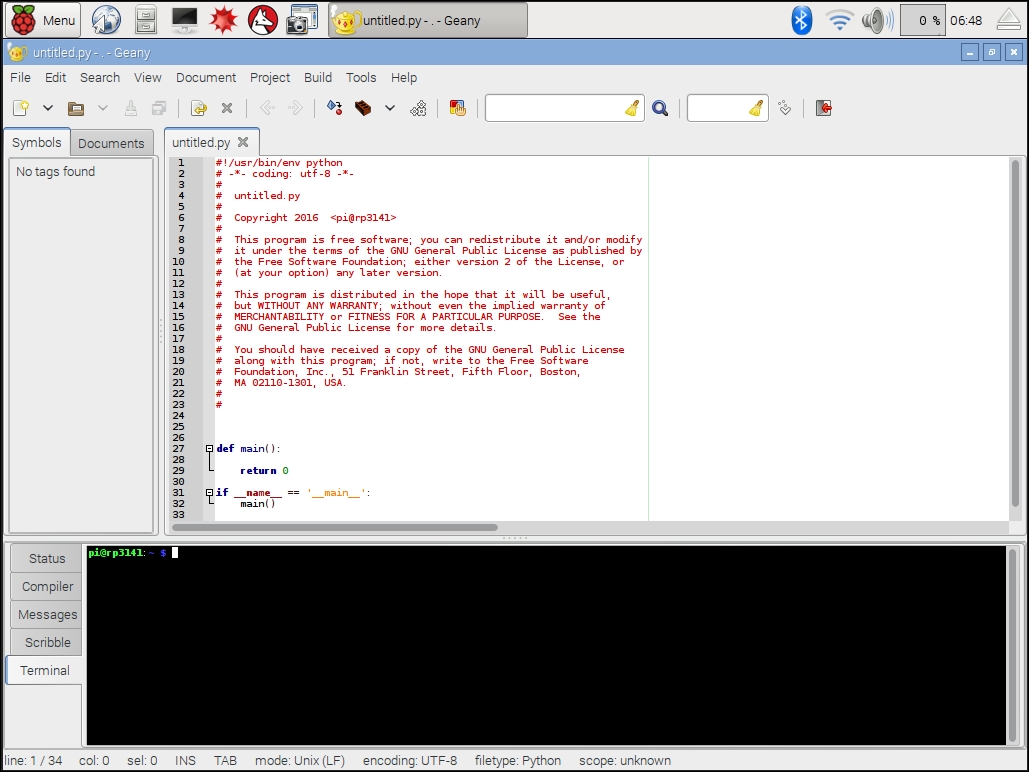Switch to the Documents sidebar tab
1029x772 pixels.
pos(111,143)
